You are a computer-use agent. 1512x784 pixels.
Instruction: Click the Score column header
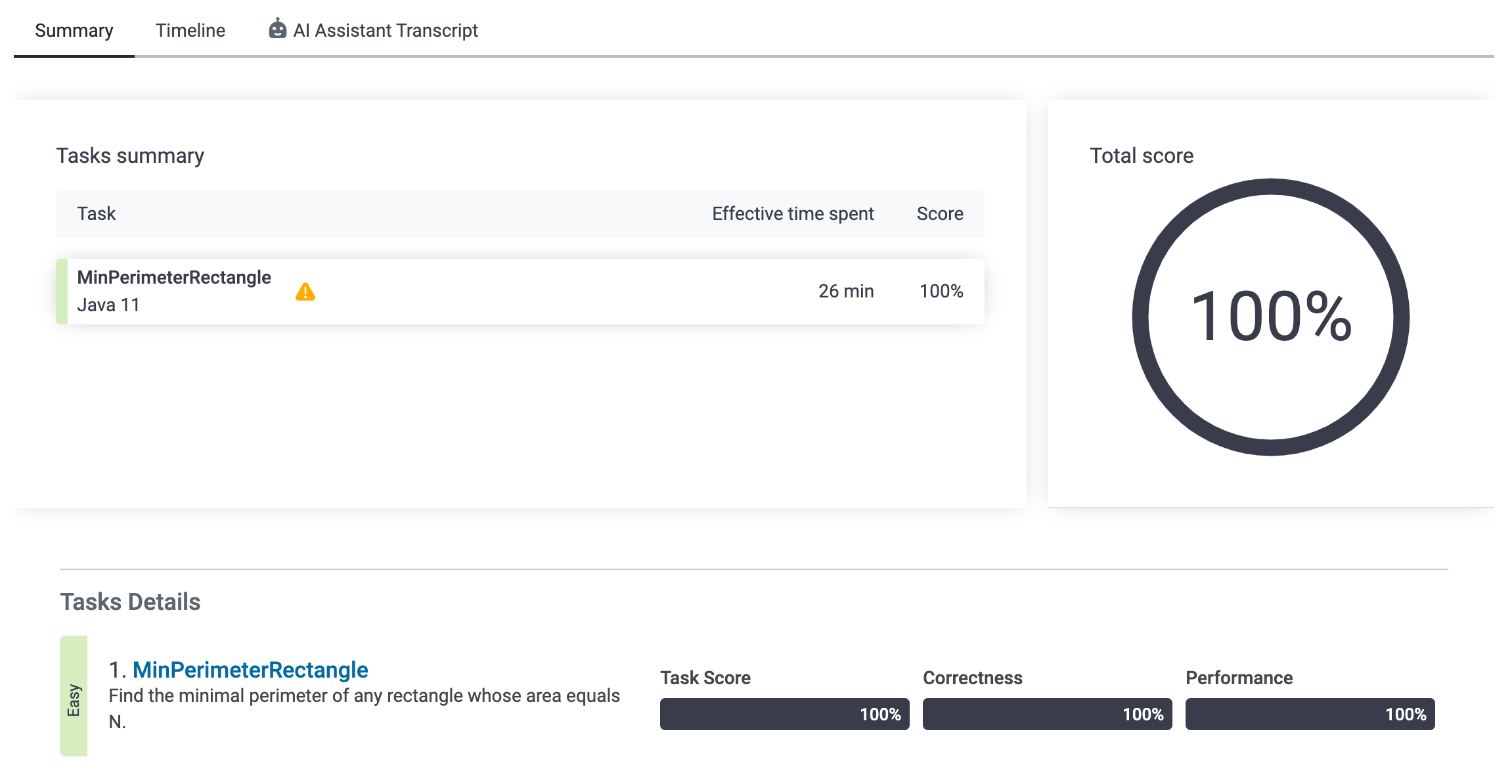(939, 214)
